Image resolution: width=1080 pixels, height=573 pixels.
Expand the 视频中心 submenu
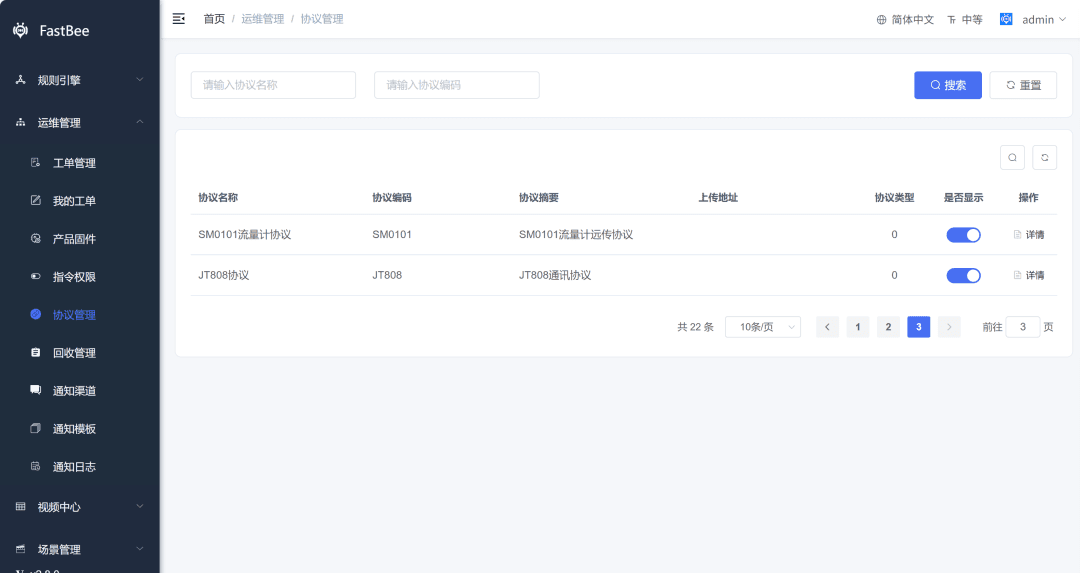click(x=140, y=506)
